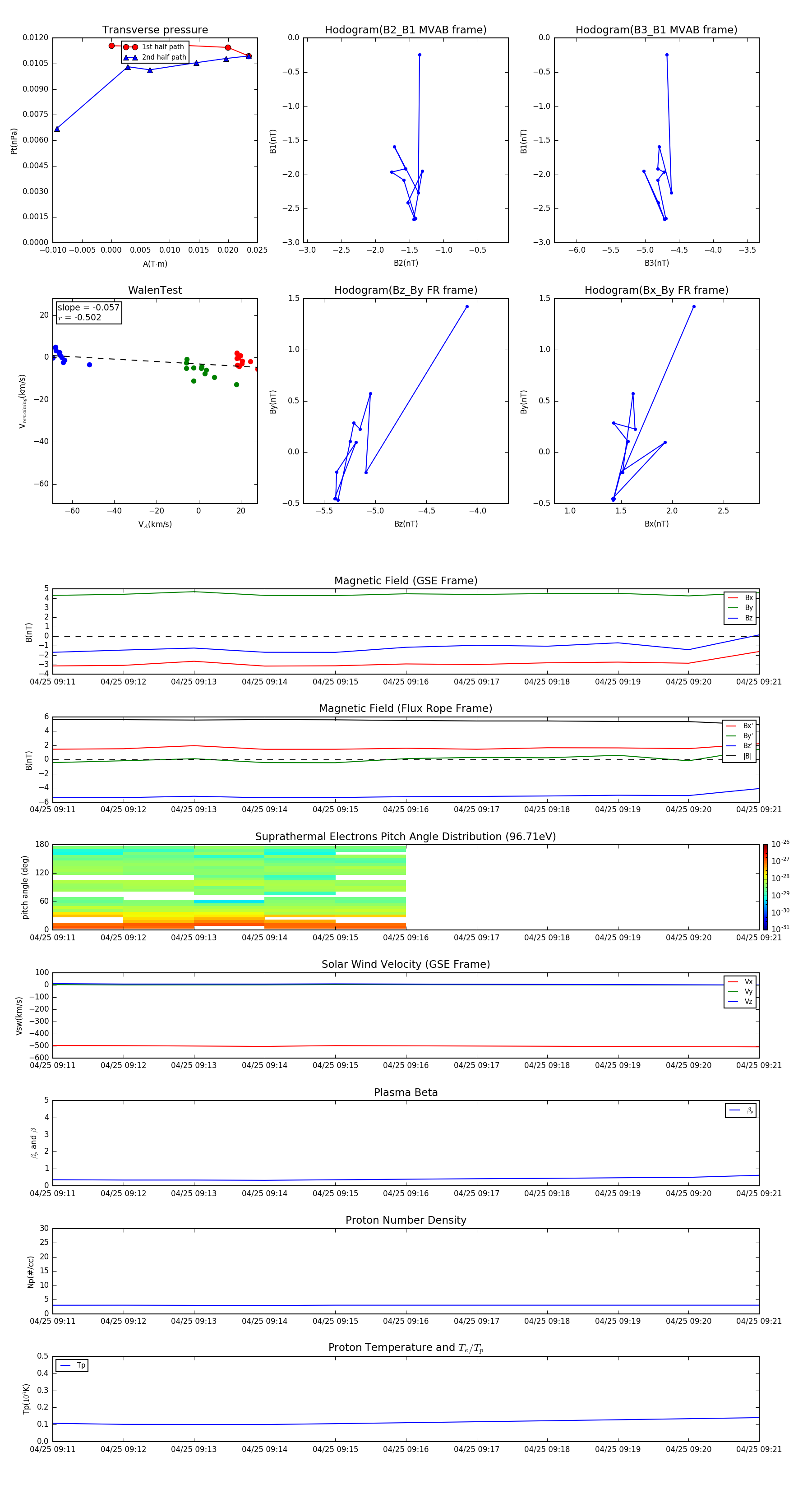Click the 'r = -0.502' annotation
Image resolution: width=812 pixels, height=1489 pixels.
pos(79,317)
